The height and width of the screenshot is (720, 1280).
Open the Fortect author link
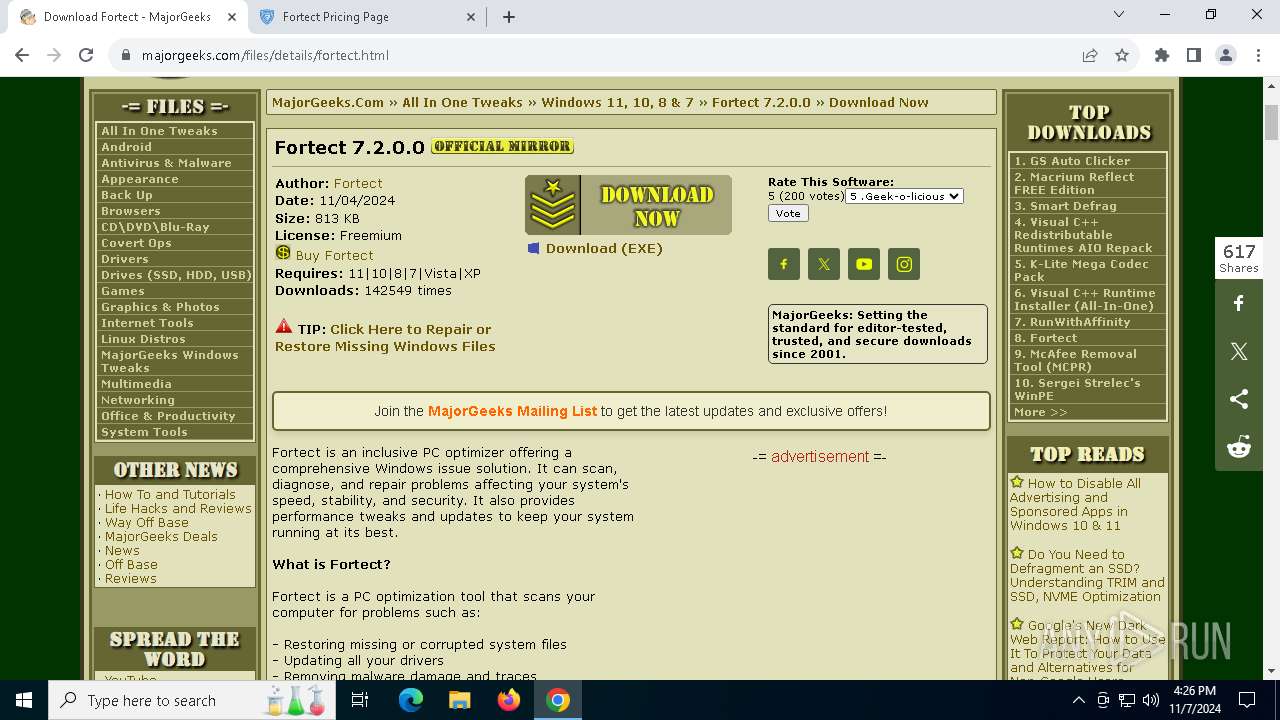coord(358,183)
